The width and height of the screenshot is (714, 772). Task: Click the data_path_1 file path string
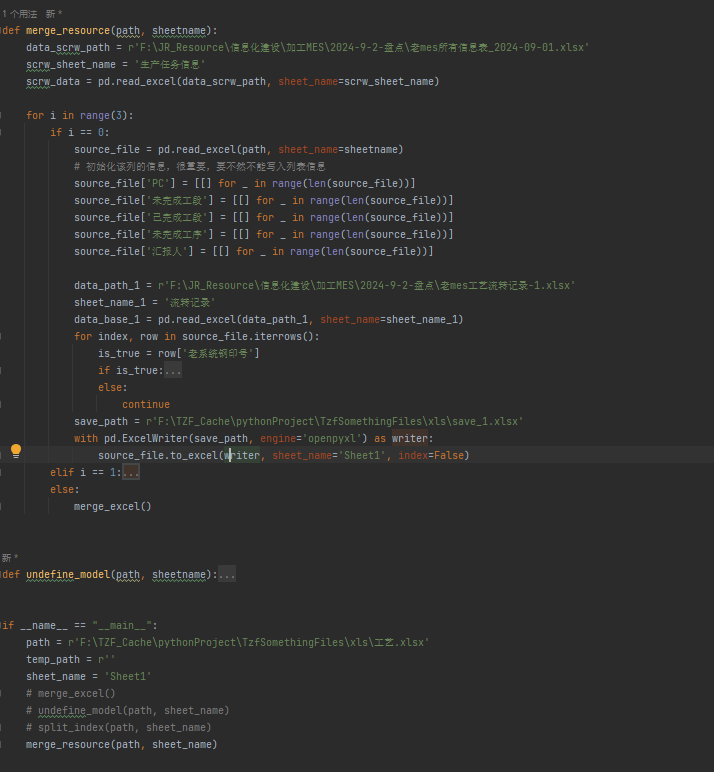point(370,285)
